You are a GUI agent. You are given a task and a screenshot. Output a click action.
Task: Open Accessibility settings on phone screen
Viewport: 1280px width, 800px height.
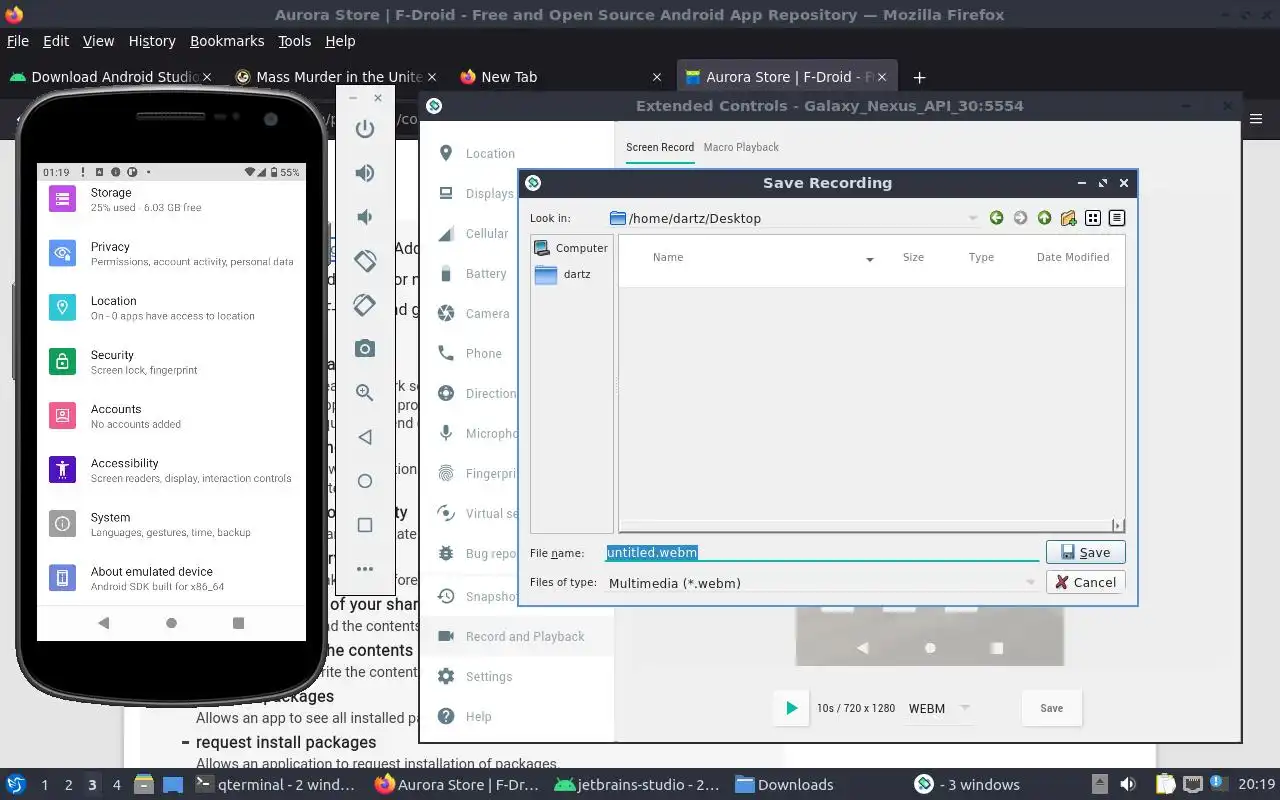(x=171, y=469)
